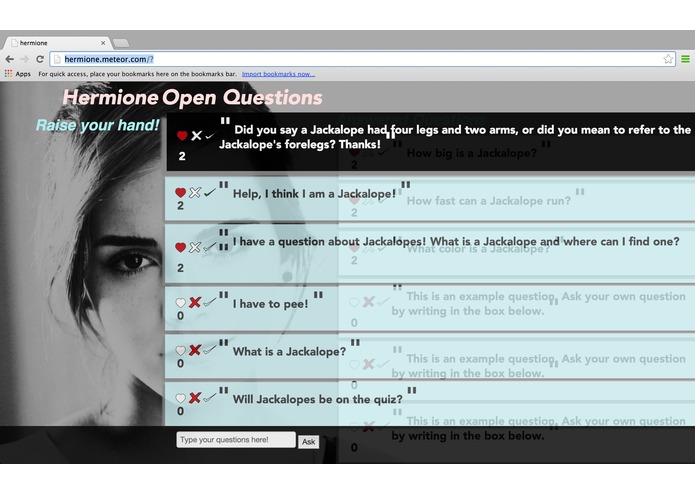Like the 'I have to pee!' question
Image resolution: width=695 pixels, height=494 pixels.
coord(180,303)
